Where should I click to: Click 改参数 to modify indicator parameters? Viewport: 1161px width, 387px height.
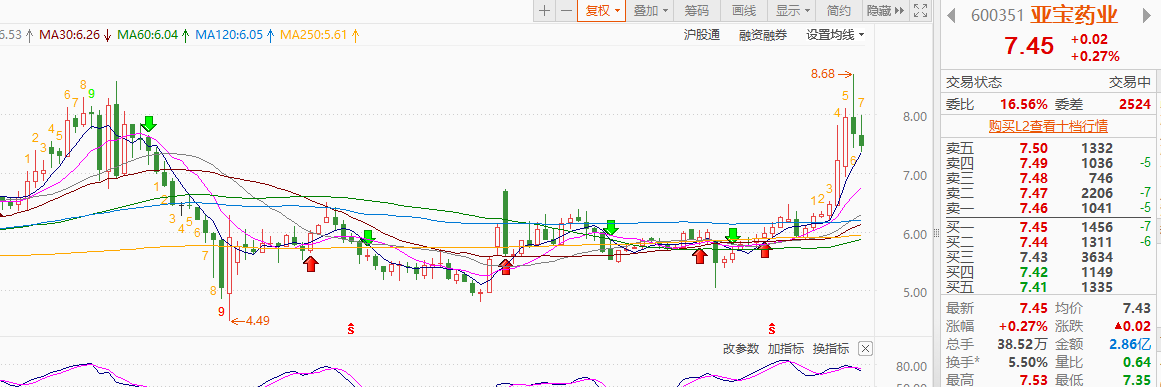[741, 349]
